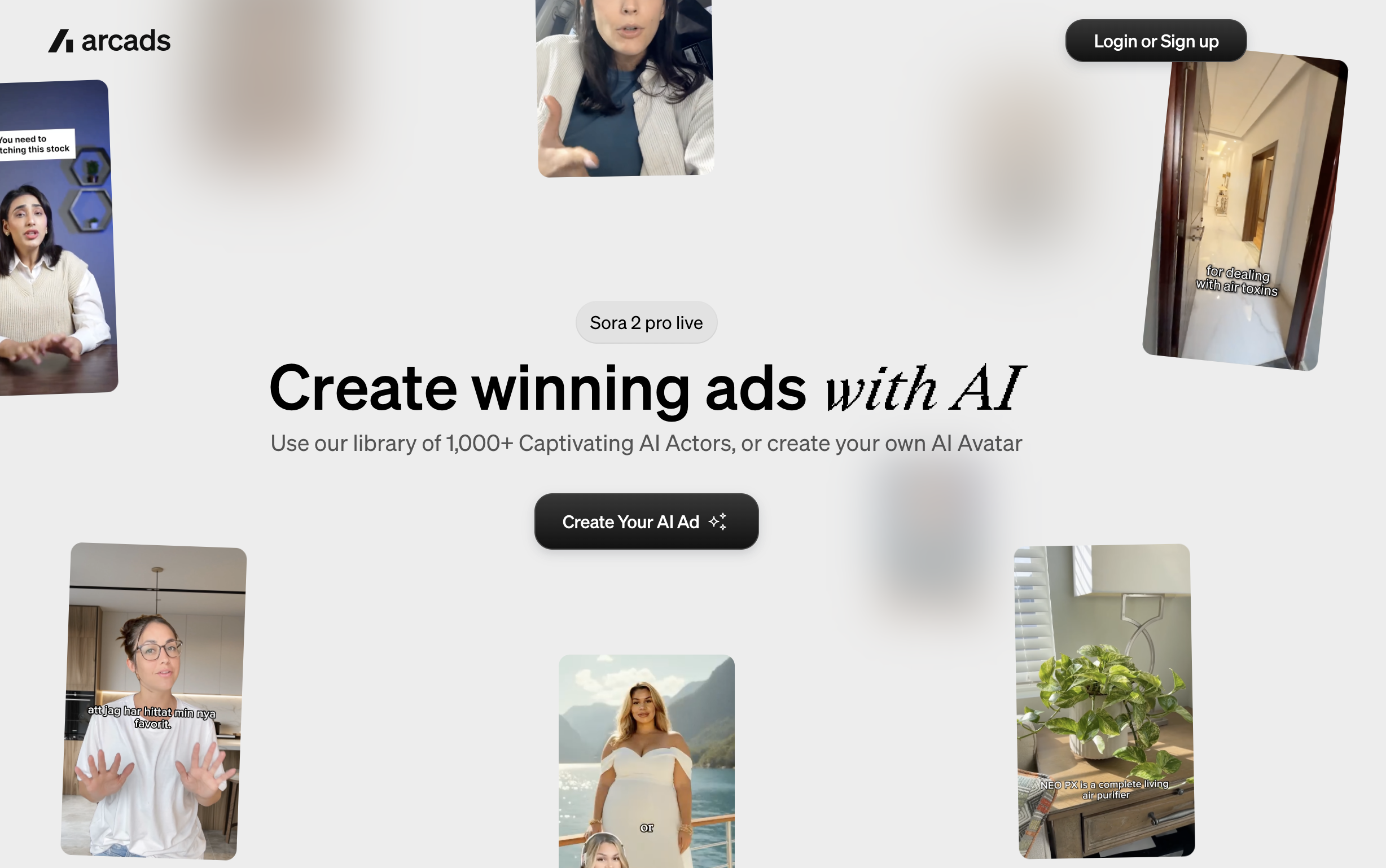
Task: Click the Create Your AI Ad button
Action: click(646, 521)
